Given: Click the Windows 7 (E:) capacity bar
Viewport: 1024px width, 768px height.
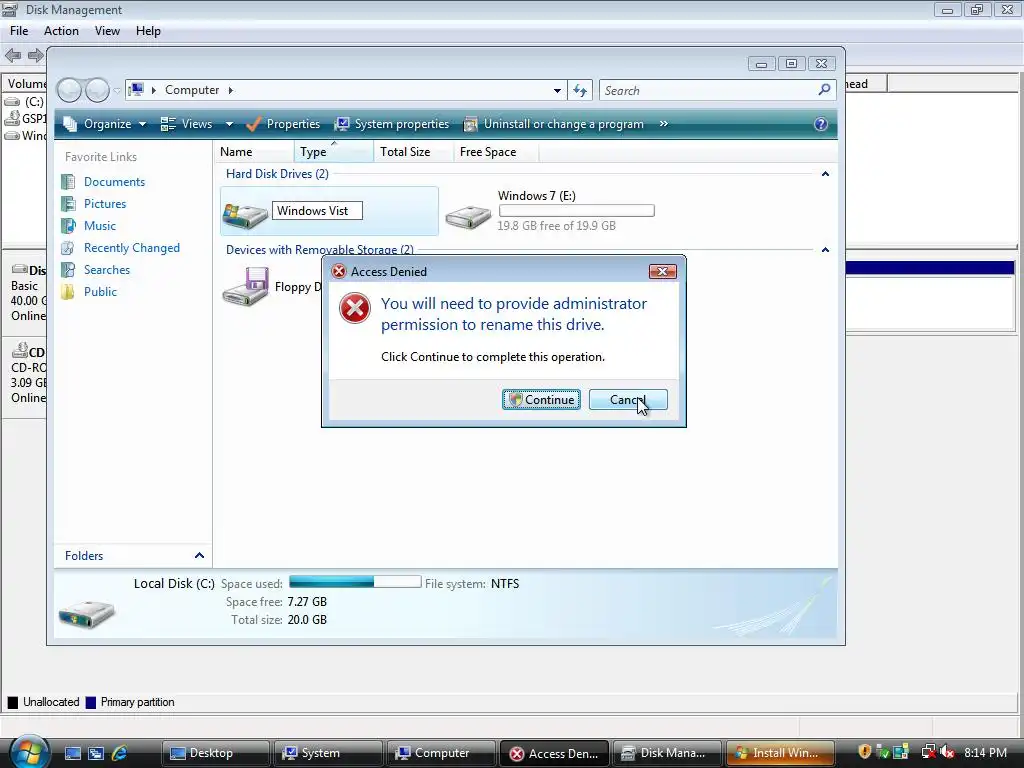Looking at the screenshot, I should coord(577,210).
